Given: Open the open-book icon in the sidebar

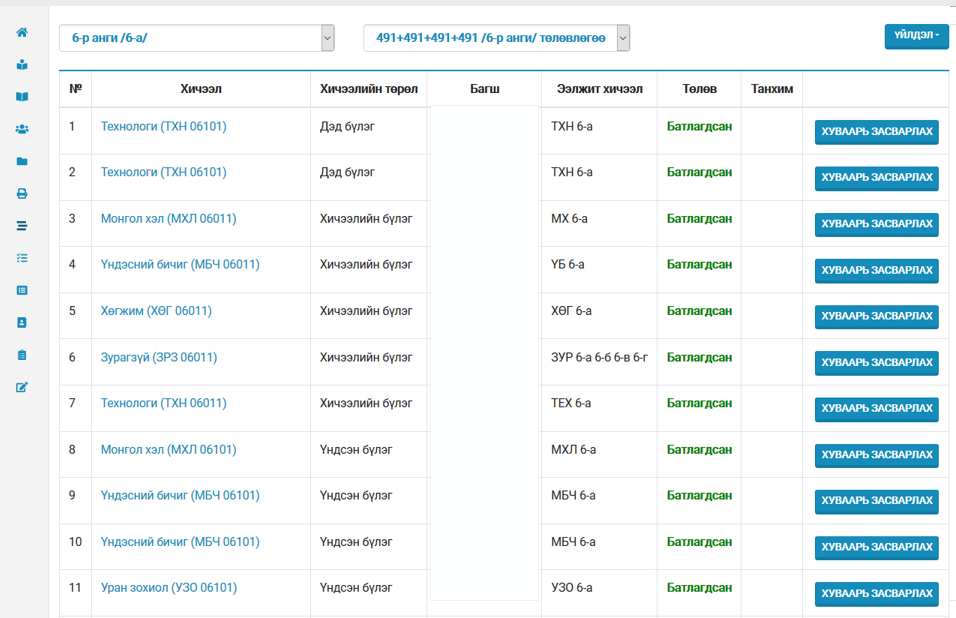Looking at the screenshot, I should (22, 97).
